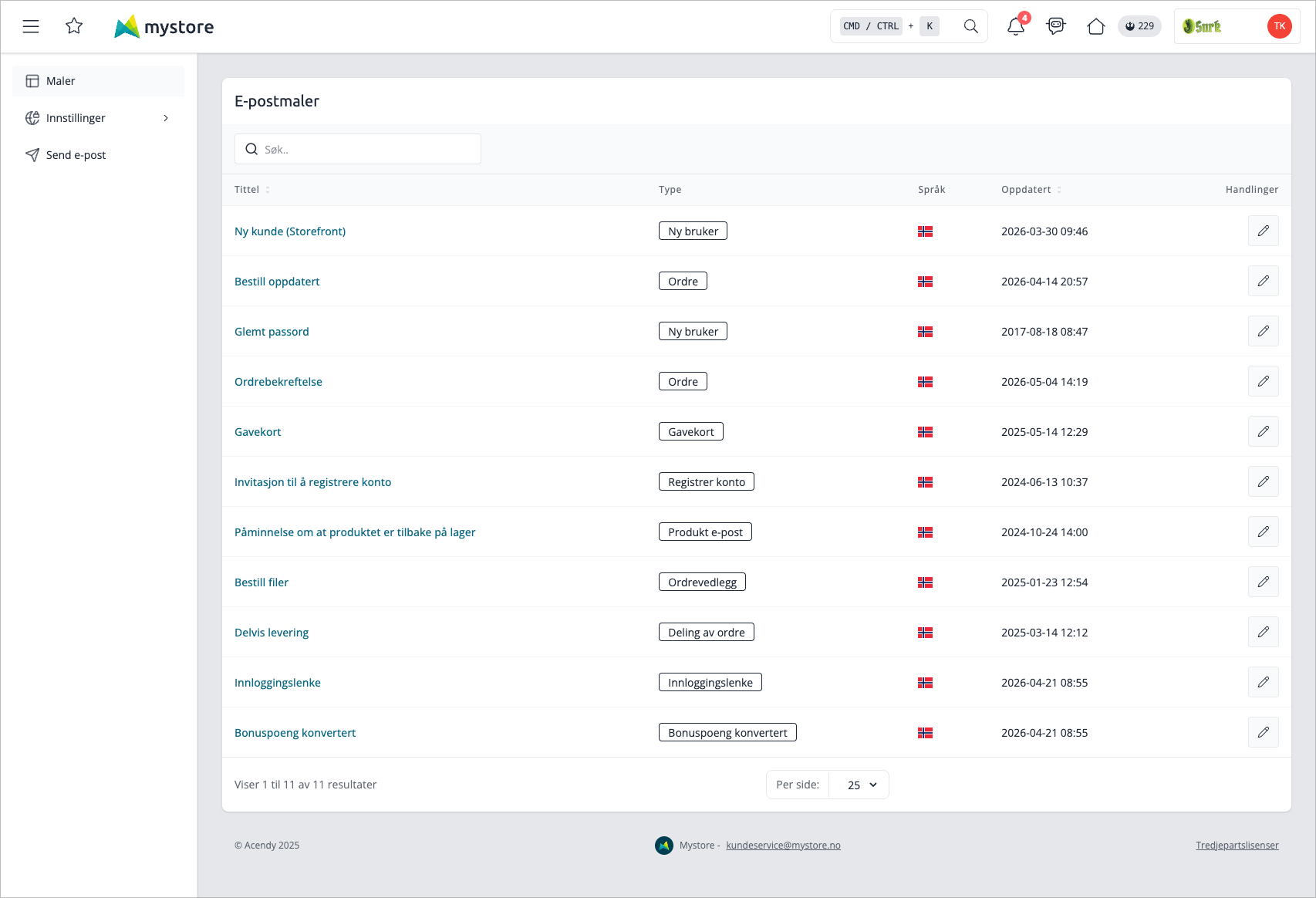1316x898 pixels.
Task: Edit the Gavekort template pencil icon
Action: pyautogui.click(x=1264, y=431)
